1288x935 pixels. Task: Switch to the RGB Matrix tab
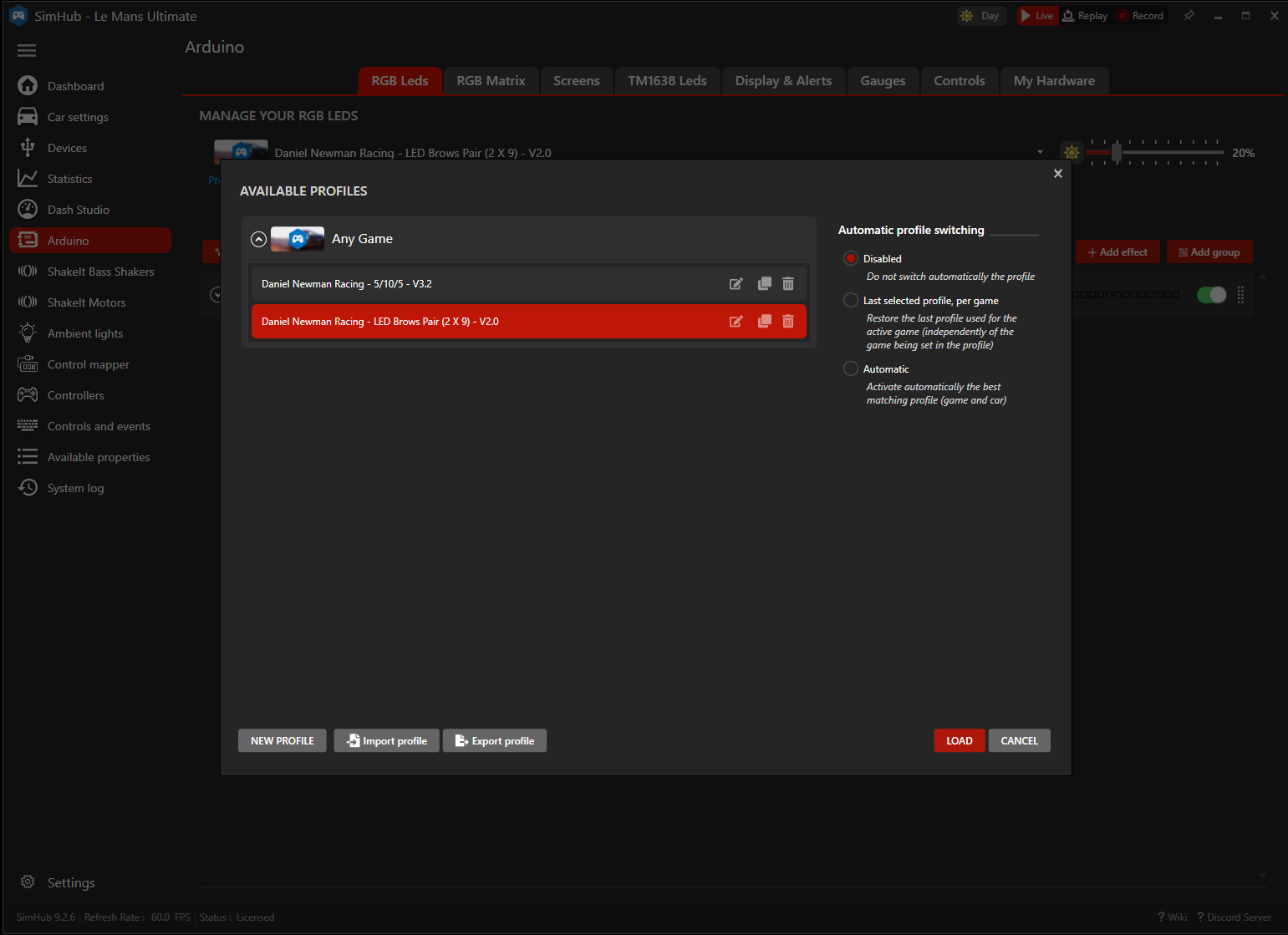point(491,80)
